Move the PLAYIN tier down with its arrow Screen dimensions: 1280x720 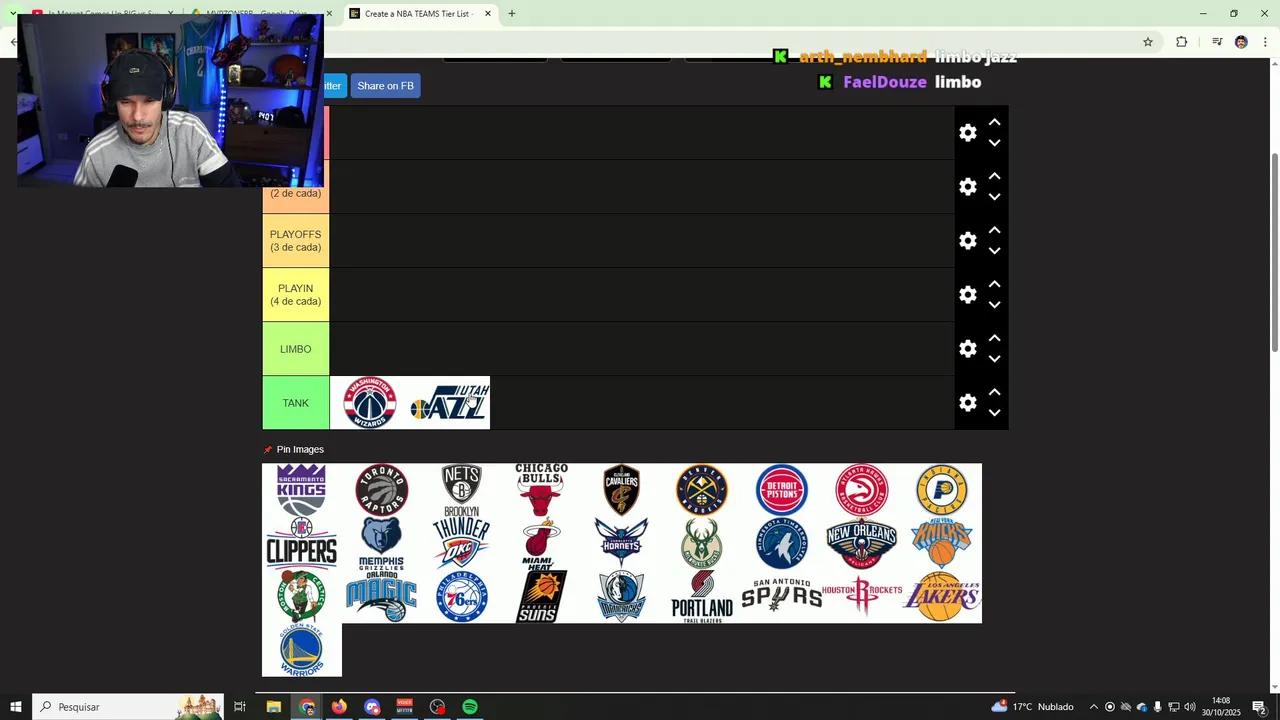[x=994, y=305]
